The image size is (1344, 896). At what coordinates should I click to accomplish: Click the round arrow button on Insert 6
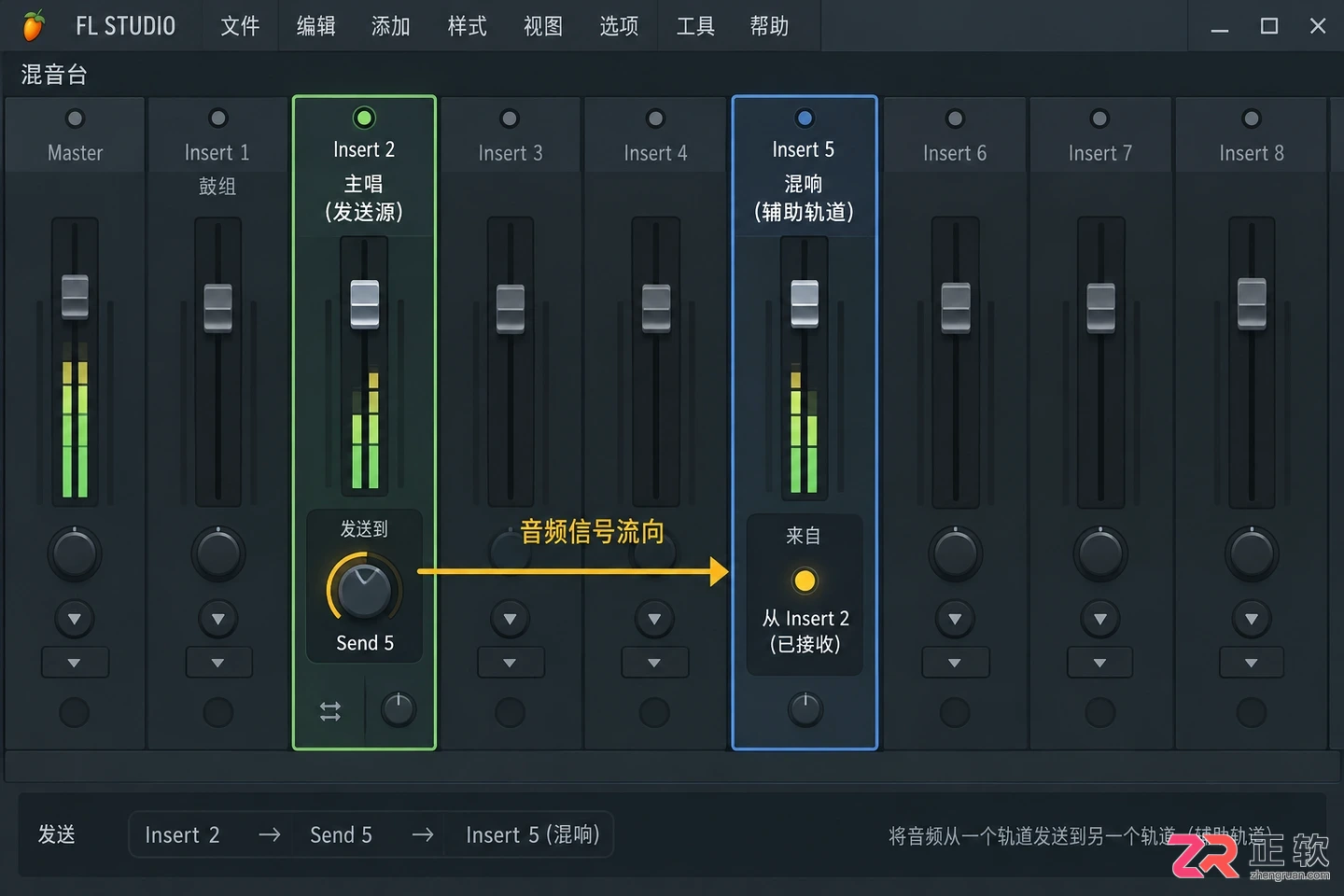(955, 619)
